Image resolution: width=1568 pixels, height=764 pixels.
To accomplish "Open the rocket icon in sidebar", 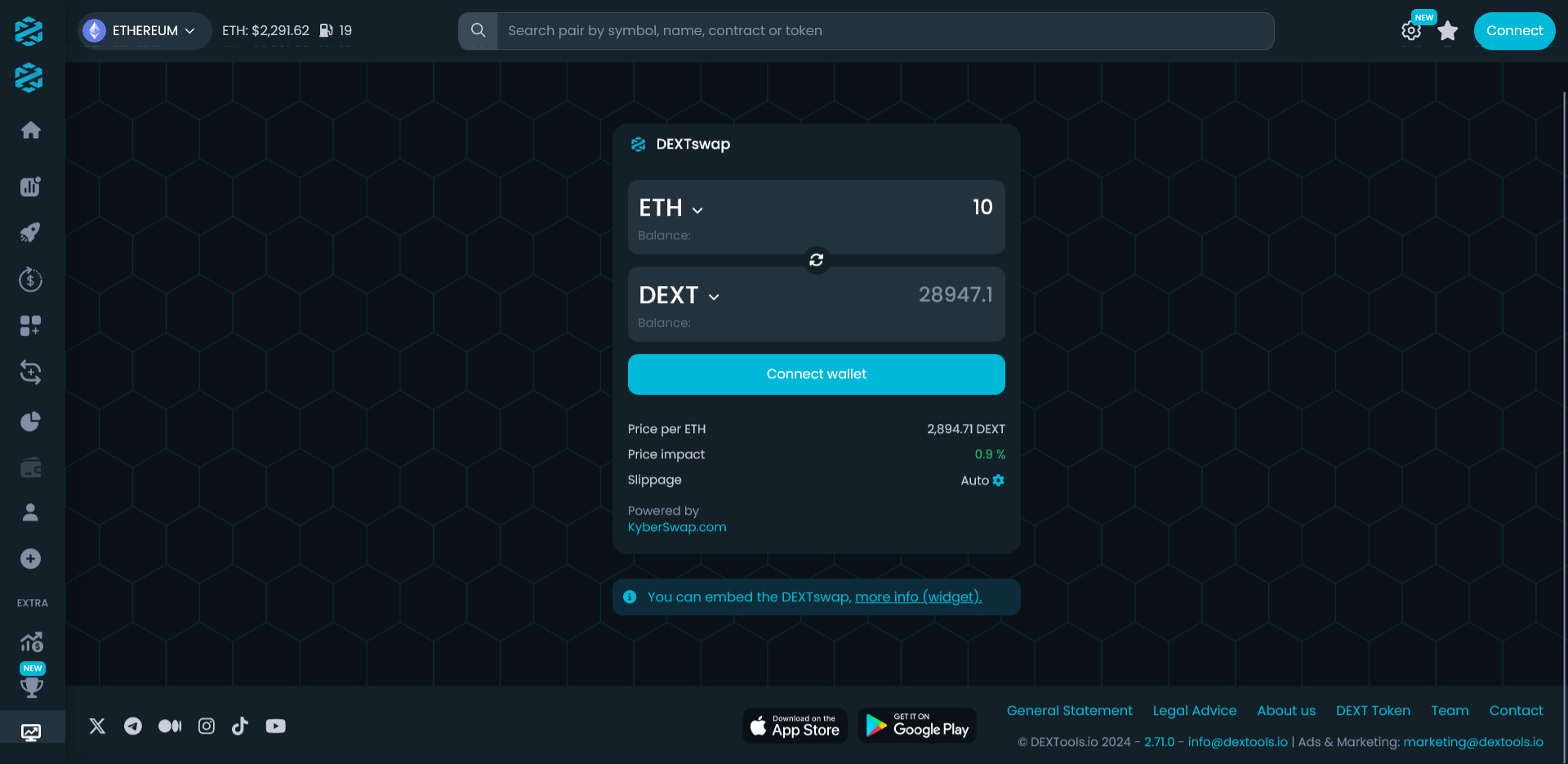I will pos(31,233).
